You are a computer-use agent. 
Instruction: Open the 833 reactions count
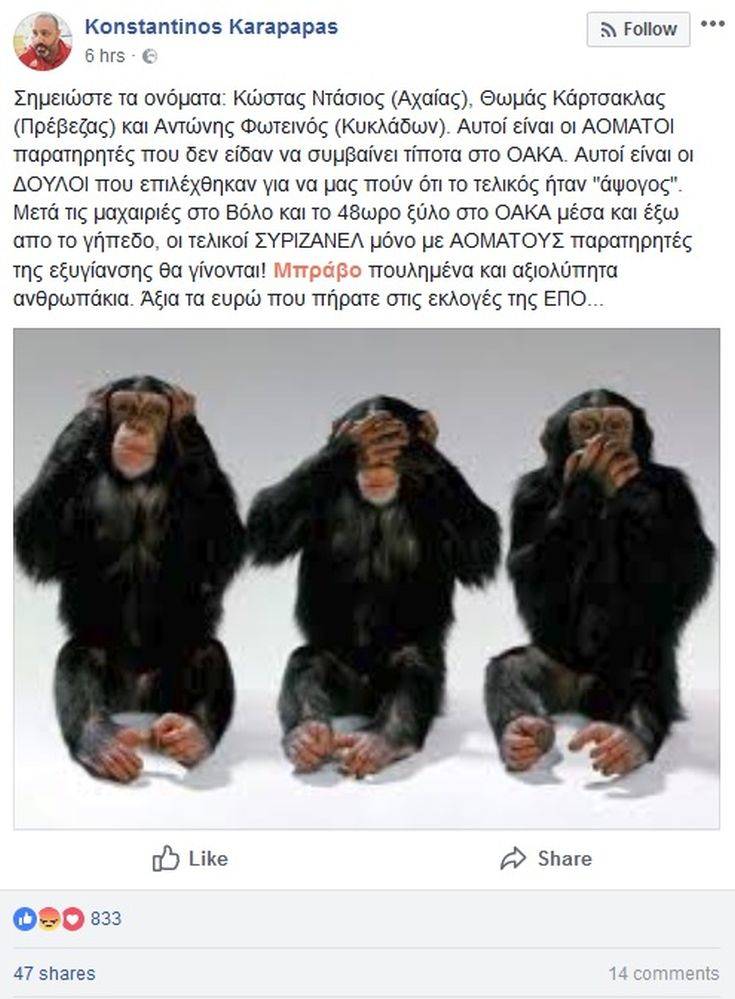106,919
